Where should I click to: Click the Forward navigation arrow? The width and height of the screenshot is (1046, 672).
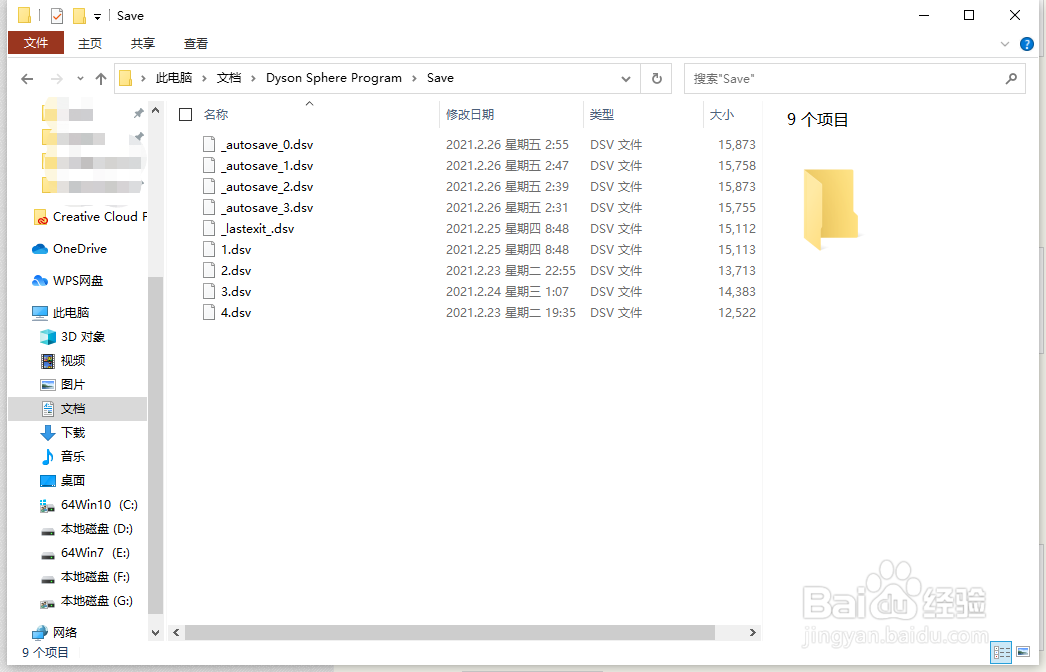pos(57,79)
